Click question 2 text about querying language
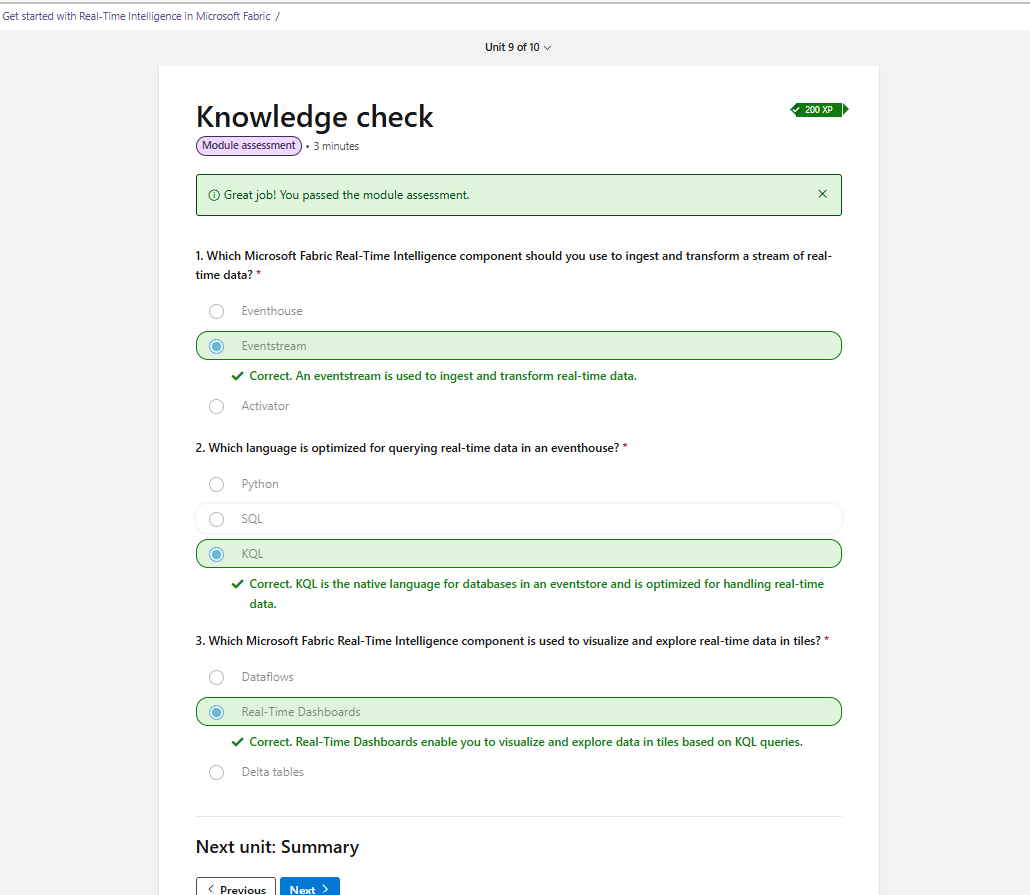The height and width of the screenshot is (895, 1030). click(x=411, y=448)
